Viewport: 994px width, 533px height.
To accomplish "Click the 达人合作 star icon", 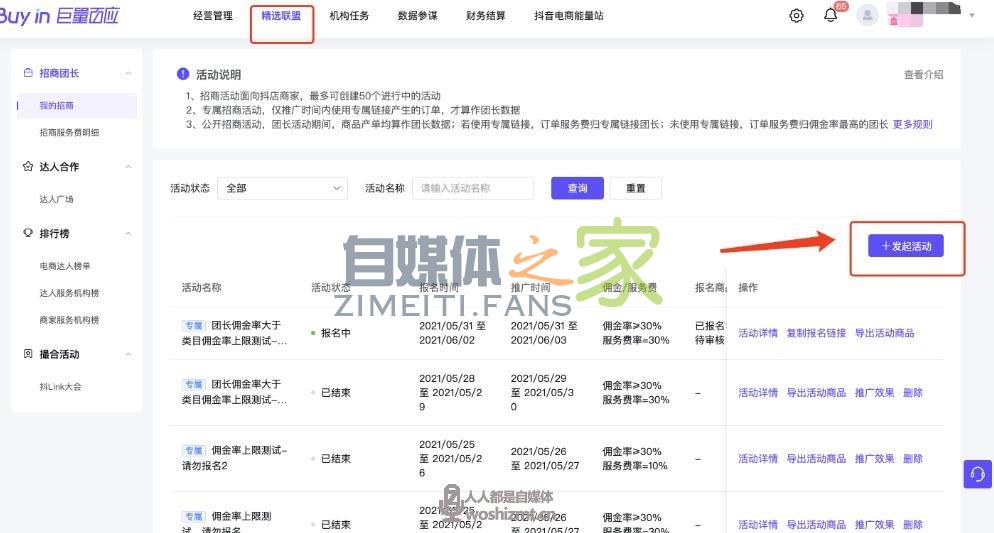I will click(28, 166).
